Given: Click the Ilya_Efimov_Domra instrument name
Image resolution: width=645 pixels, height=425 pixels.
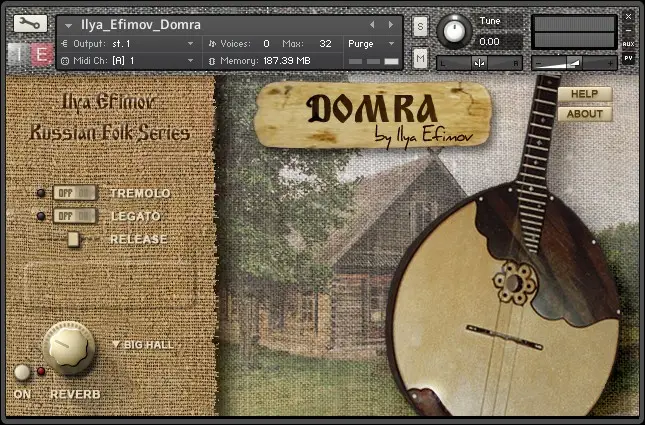Looking at the screenshot, I should tap(141, 25).
